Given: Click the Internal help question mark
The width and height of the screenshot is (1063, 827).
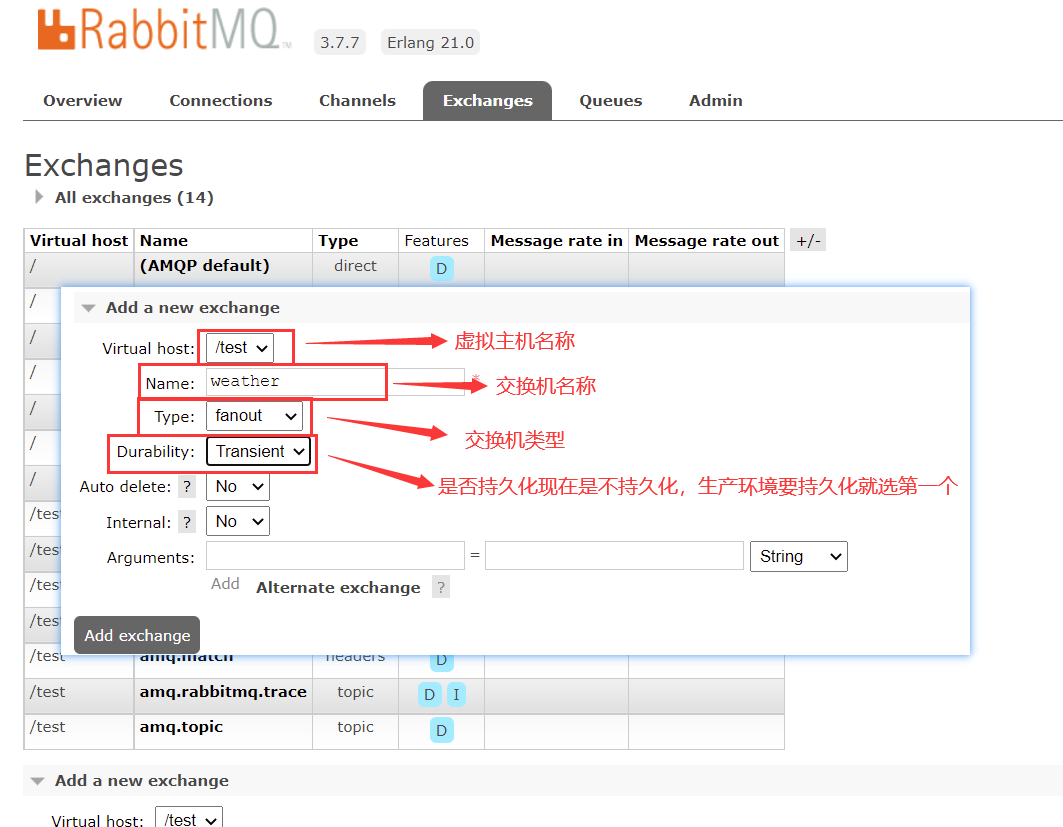Looking at the screenshot, I should tap(186, 522).
